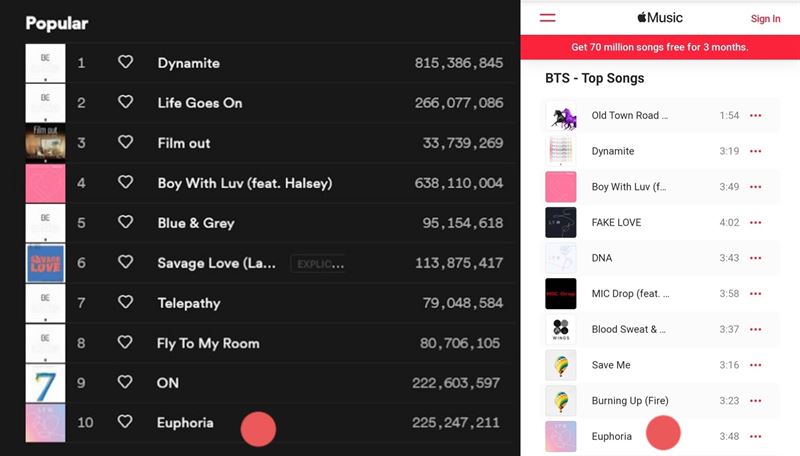Image resolution: width=800 pixels, height=456 pixels.
Task: Open ellipsis options for MIC Drop
Action: pyautogui.click(x=756, y=293)
